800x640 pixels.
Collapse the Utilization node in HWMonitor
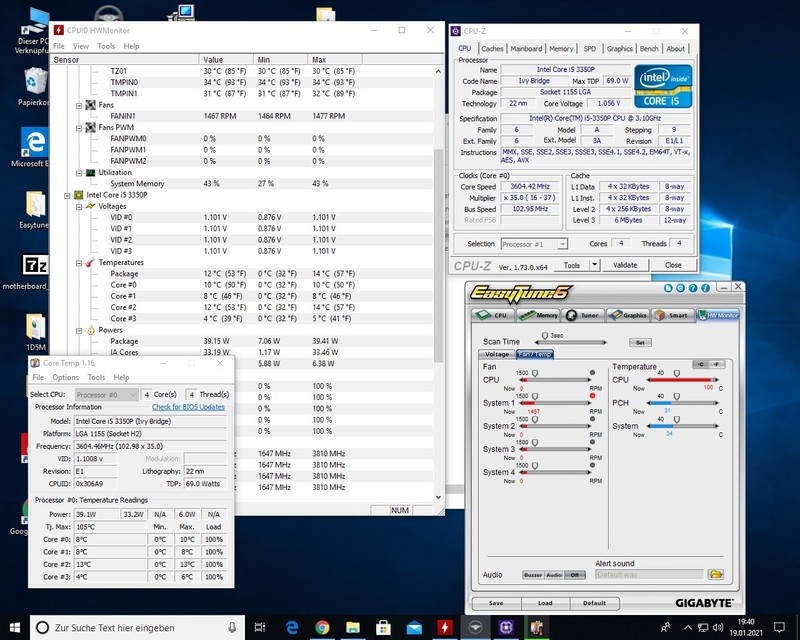click(79, 173)
